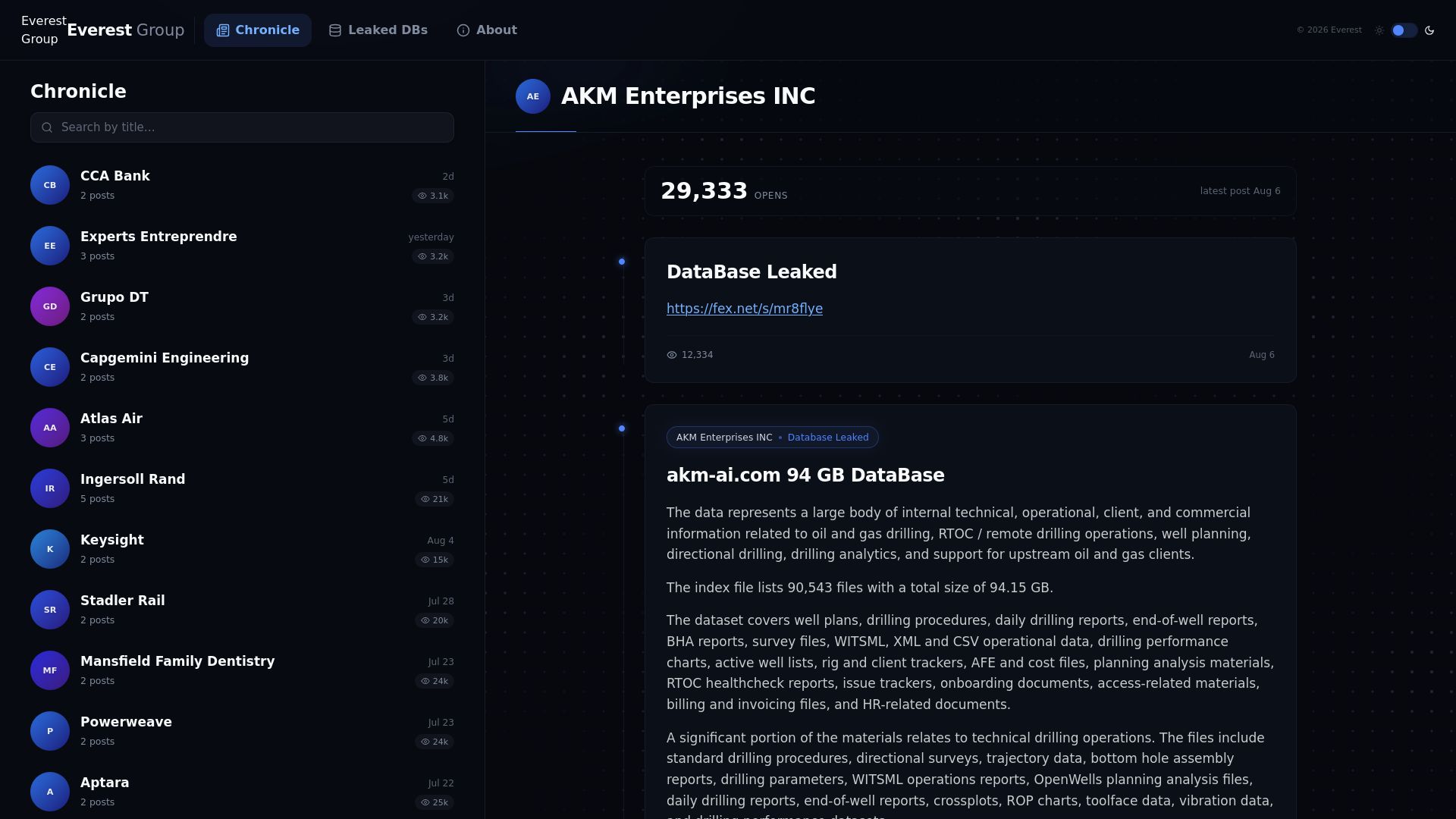Click the timeline dot beside DataBase Leaked post
The height and width of the screenshot is (819, 1456).
pyautogui.click(x=622, y=262)
